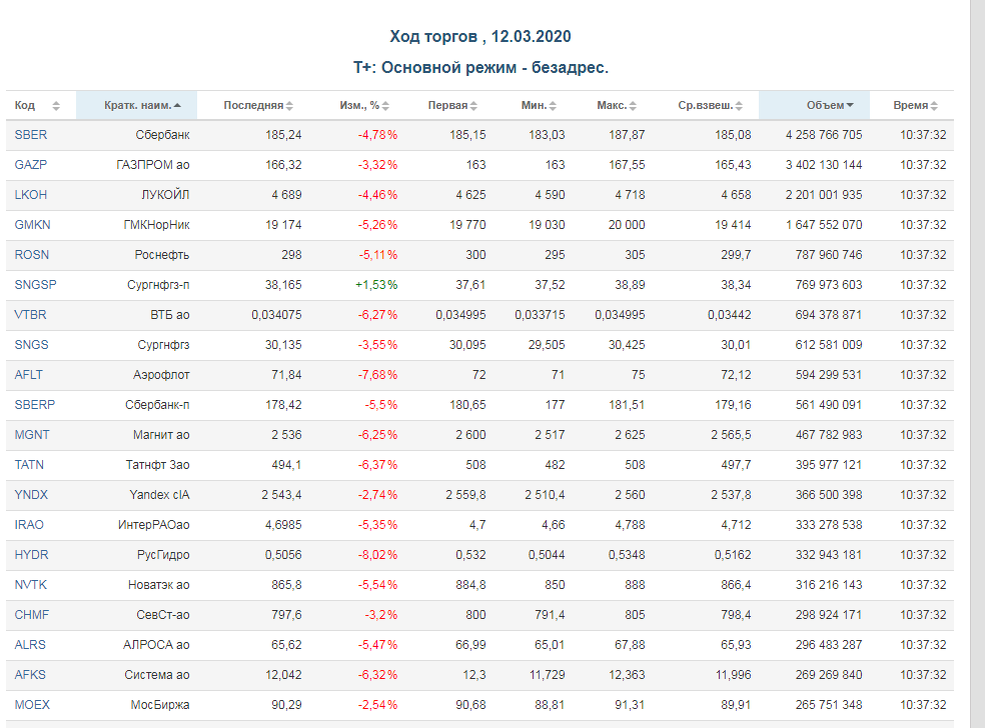Image resolution: width=985 pixels, height=728 pixels.
Task: Open YNDX ticker link
Action: pyautogui.click(x=31, y=495)
